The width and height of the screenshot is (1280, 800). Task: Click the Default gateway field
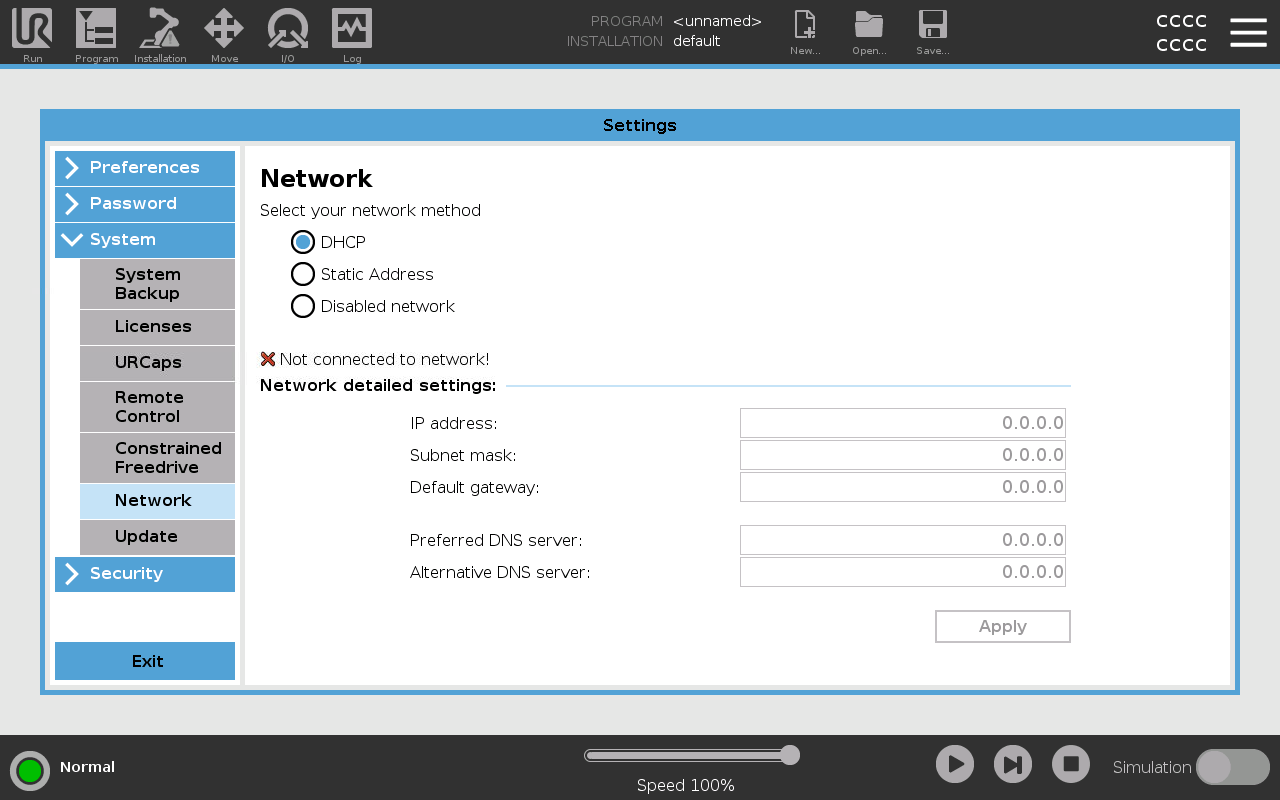[903, 487]
